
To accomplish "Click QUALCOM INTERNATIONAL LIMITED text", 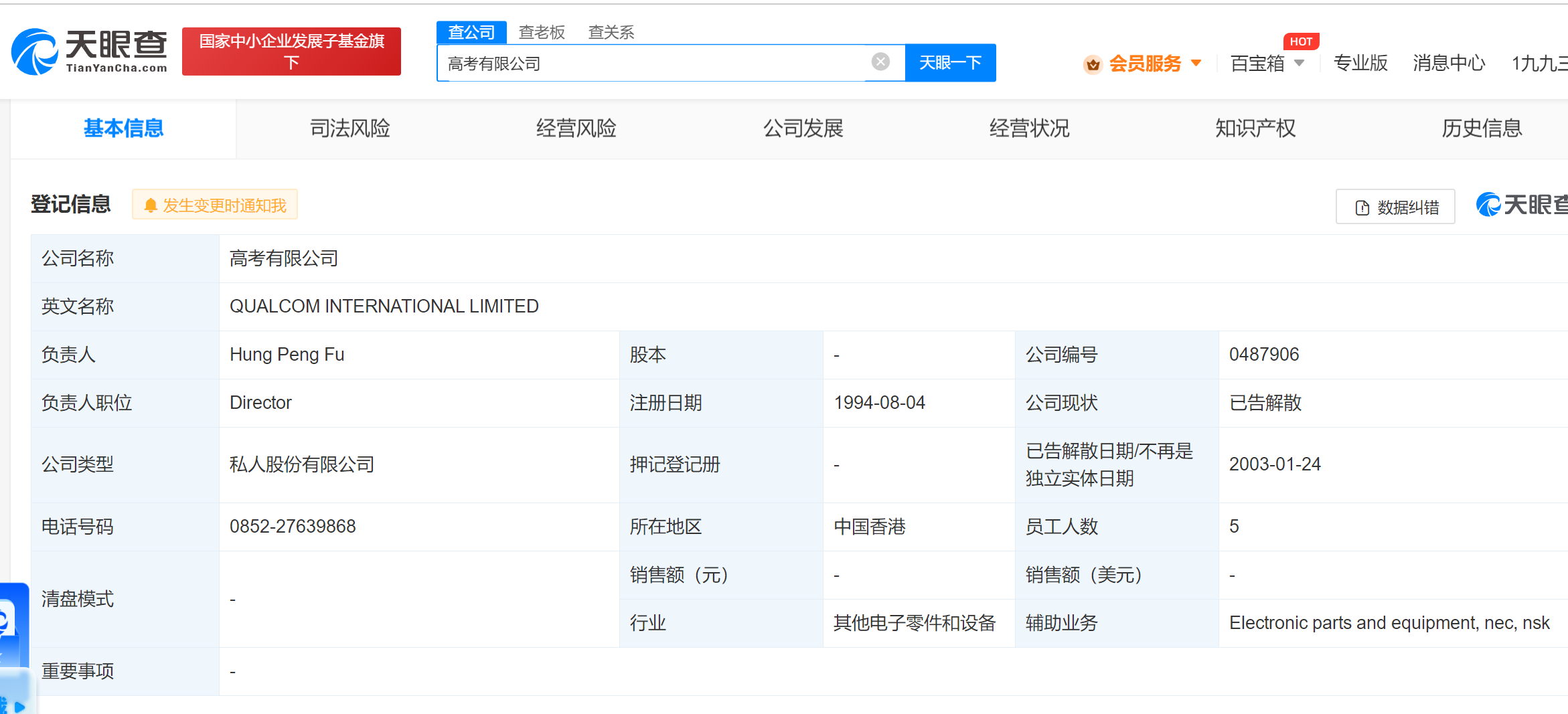I will click(384, 306).
